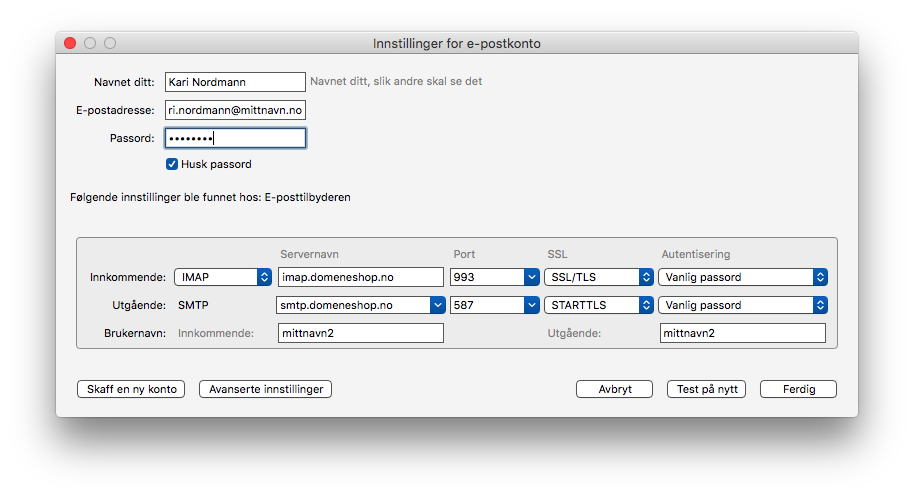Expand the outgoing port 587 dropdown arrow
The image size is (914, 497).
tap(531, 305)
